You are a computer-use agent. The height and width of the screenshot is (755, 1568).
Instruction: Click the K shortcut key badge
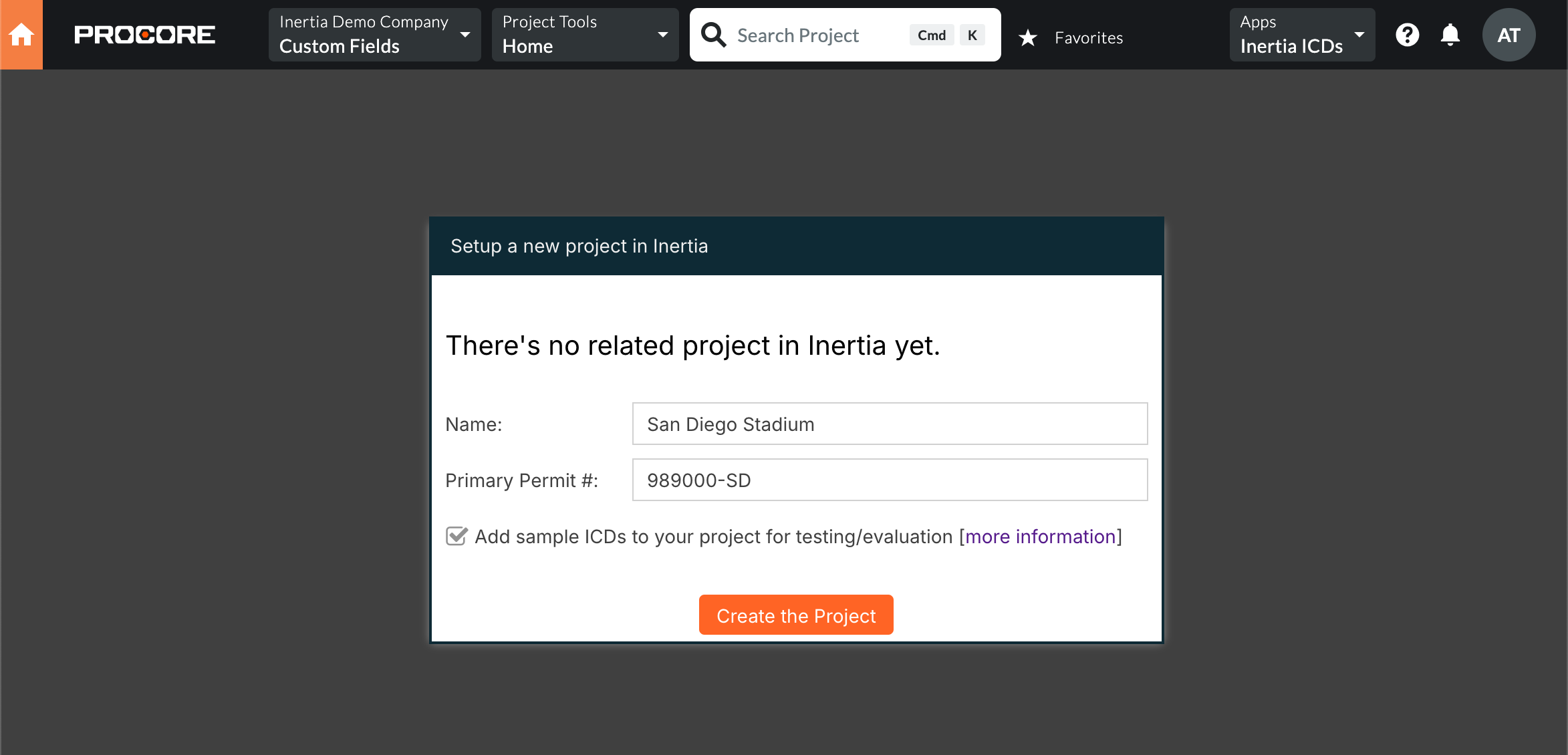(972, 35)
